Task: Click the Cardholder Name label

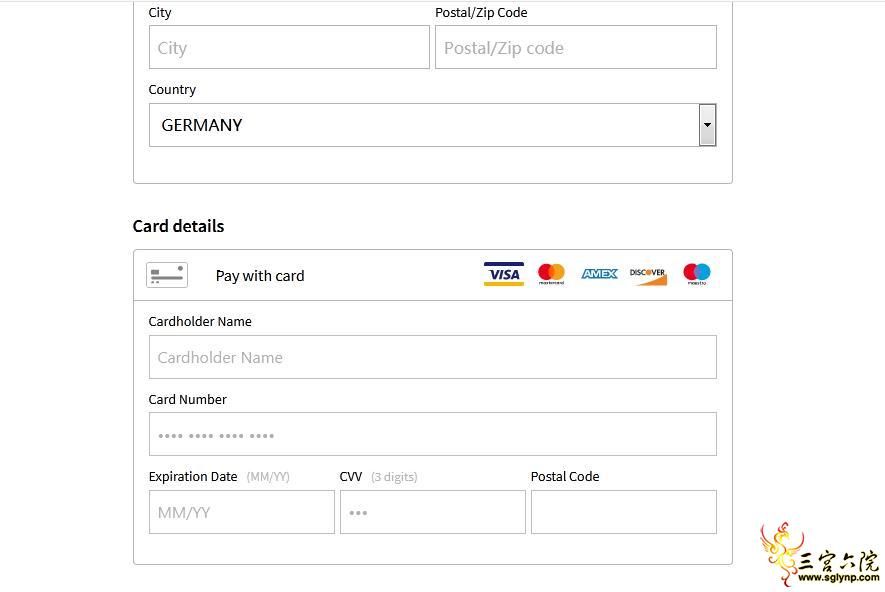Action: click(200, 322)
